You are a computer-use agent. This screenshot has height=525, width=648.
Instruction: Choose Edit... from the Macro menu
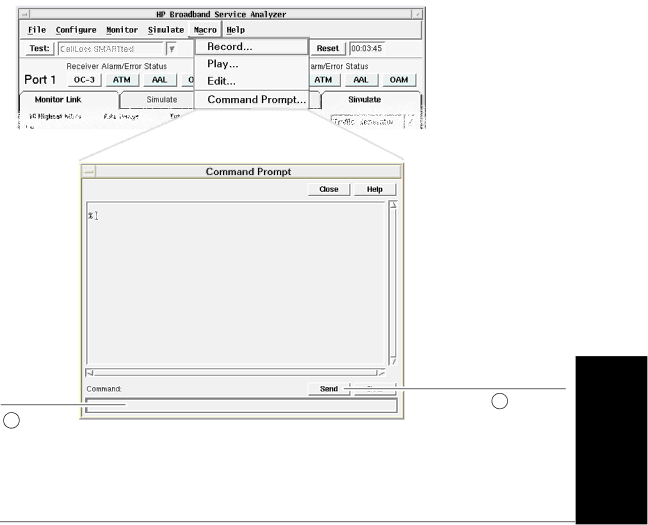(x=252, y=81)
